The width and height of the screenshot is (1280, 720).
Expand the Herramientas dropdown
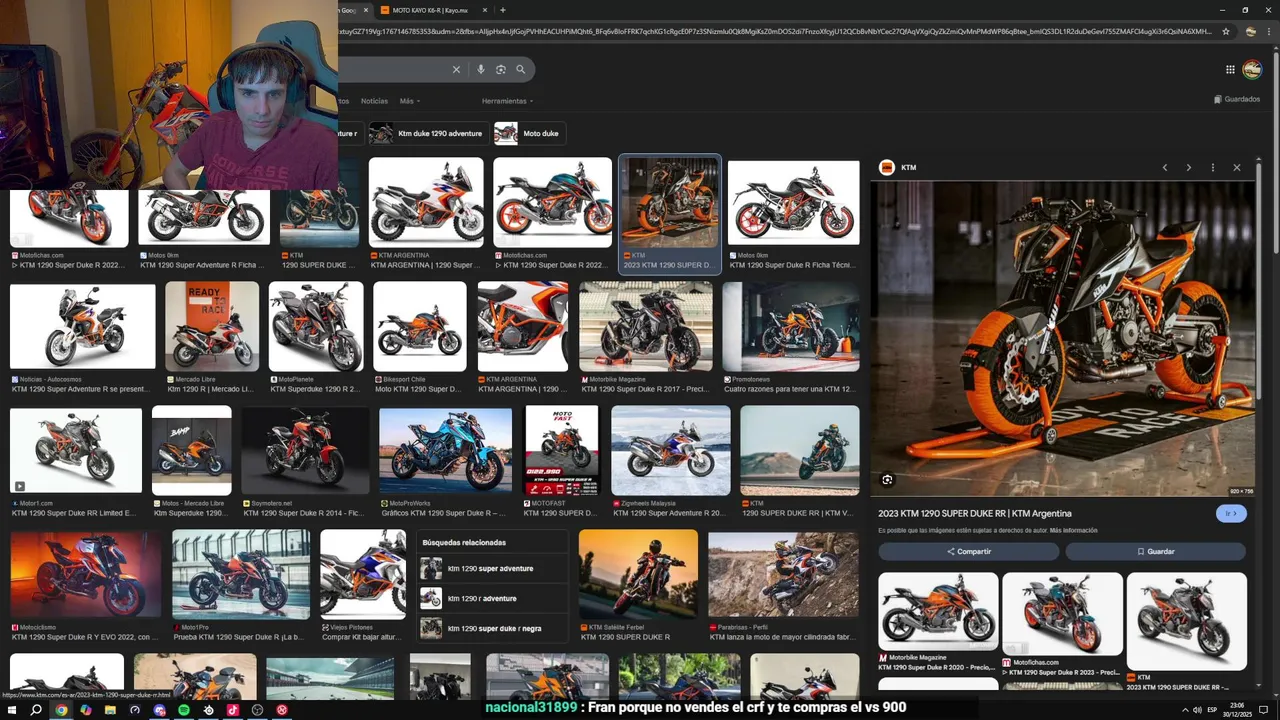(x=507, y=101)
